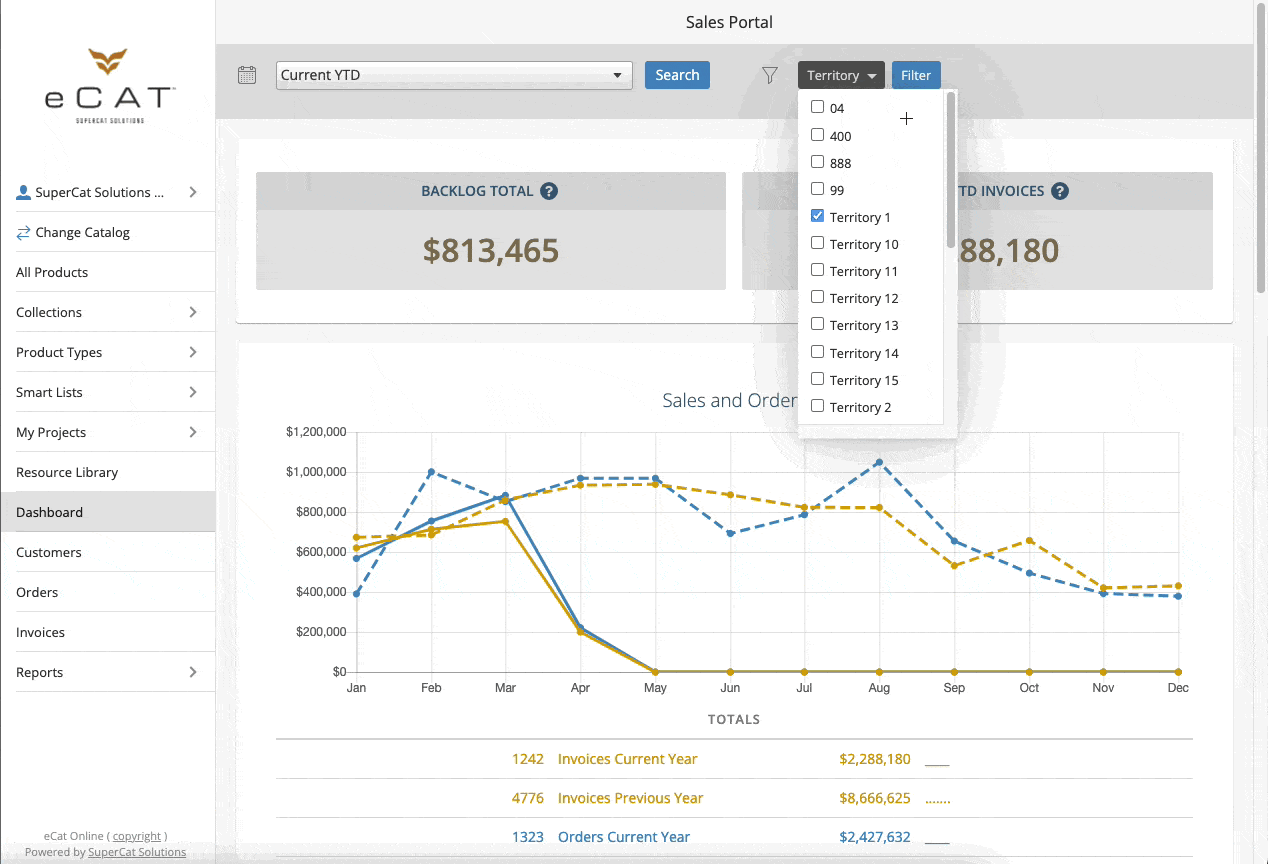This screenshot has width=1268, height=864.
Task: Open Backlog Total help icon
Action: (x=549, y=191)
